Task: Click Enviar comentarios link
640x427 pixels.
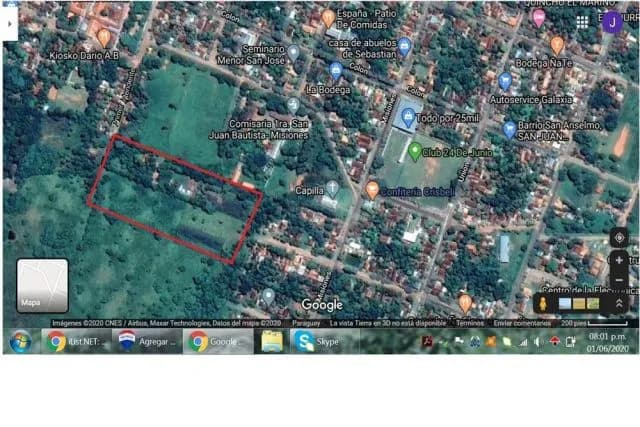Action: (x=522, y=323)
